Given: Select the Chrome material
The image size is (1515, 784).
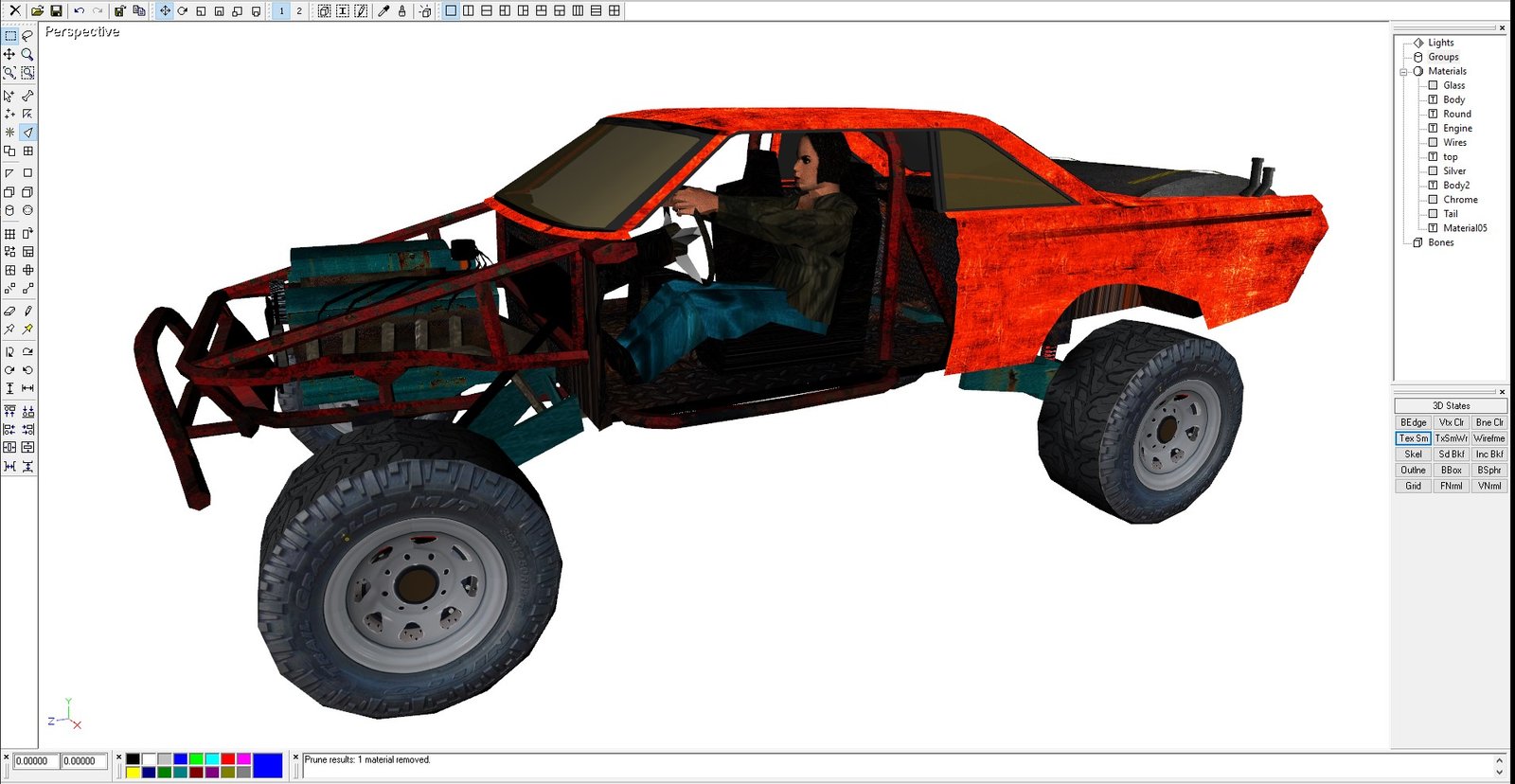Looking at the screenshot, I should 1460,200.
